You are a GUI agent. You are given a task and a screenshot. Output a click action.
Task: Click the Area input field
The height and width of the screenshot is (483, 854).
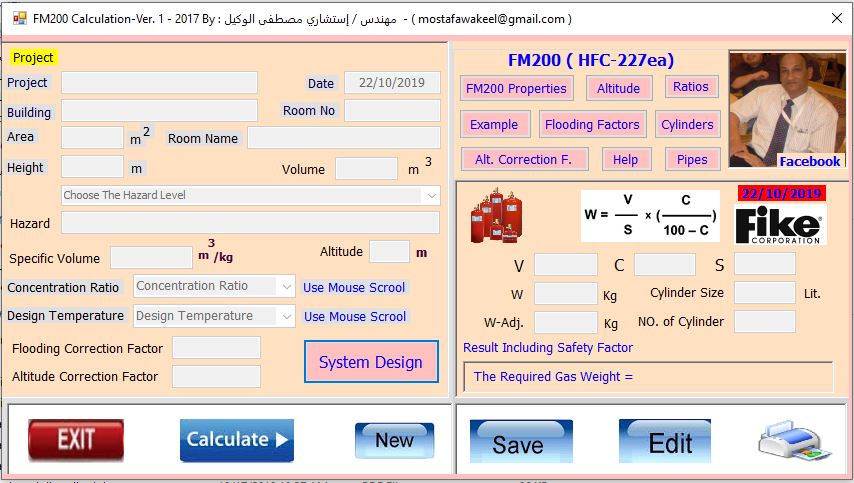[93, 137]
